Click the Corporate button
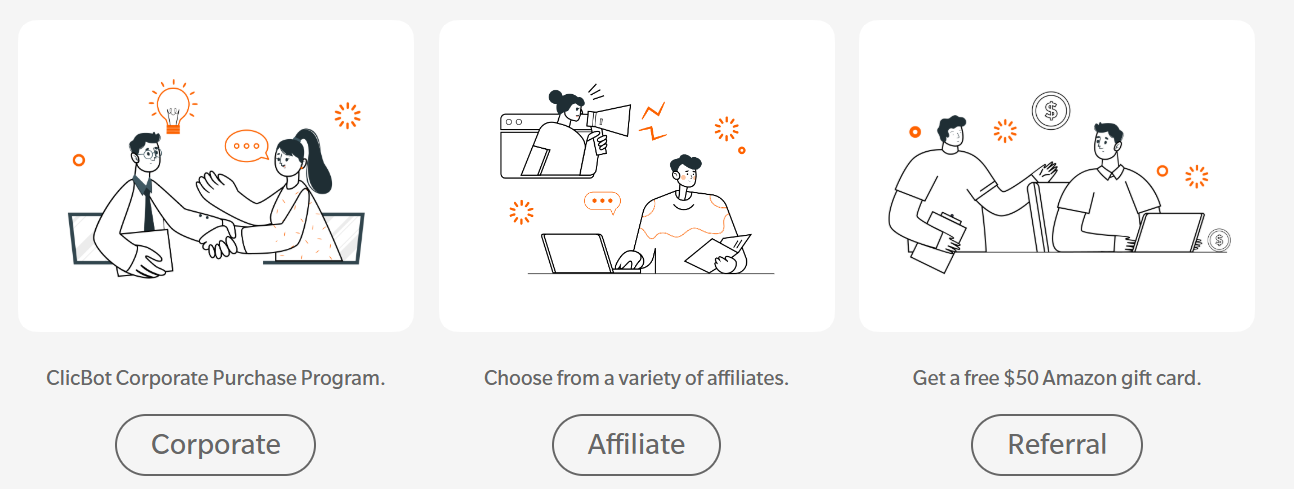The width and height of the screenshot is (1294, 489). click(x=215, y=444)
